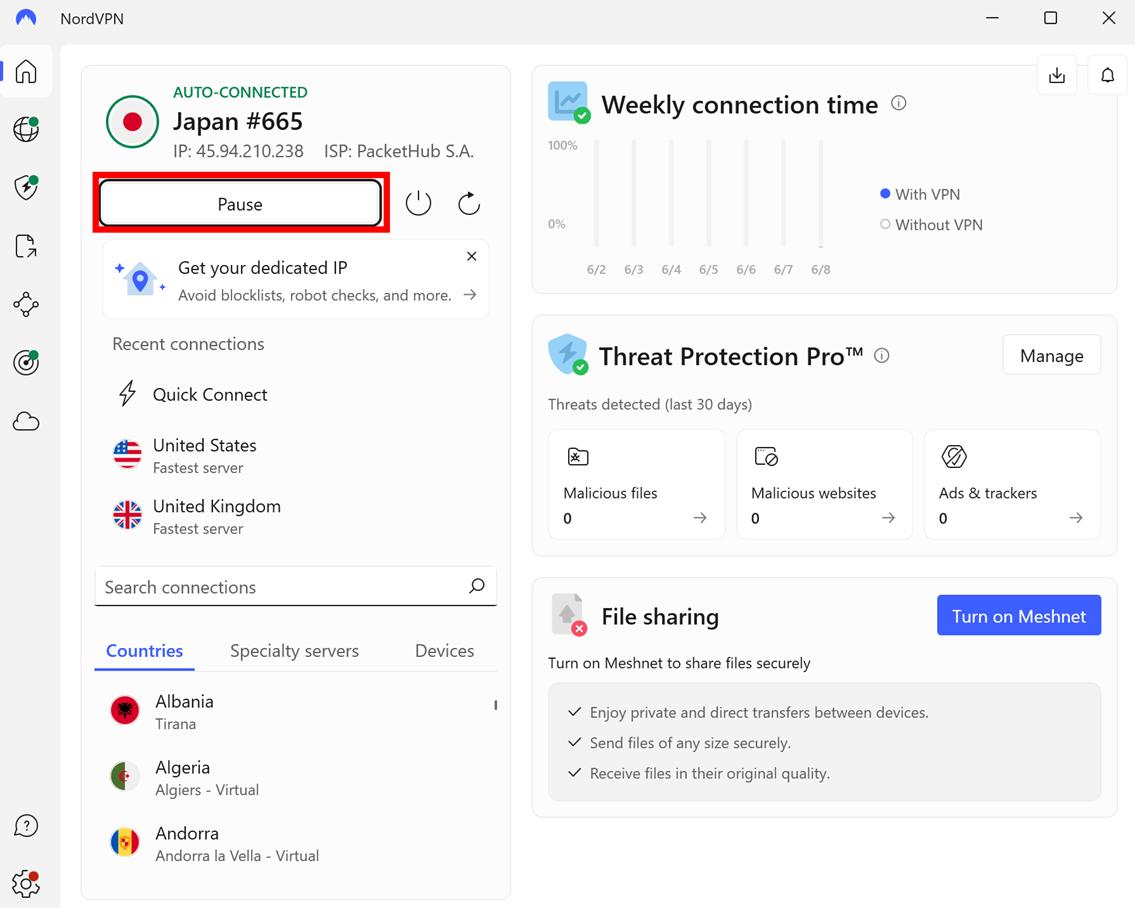Click the Quick Connect lightning icon
Image resolution: width=1135 pixels, height=908 pixels.
pyautogui.click(x=127, y=393)
